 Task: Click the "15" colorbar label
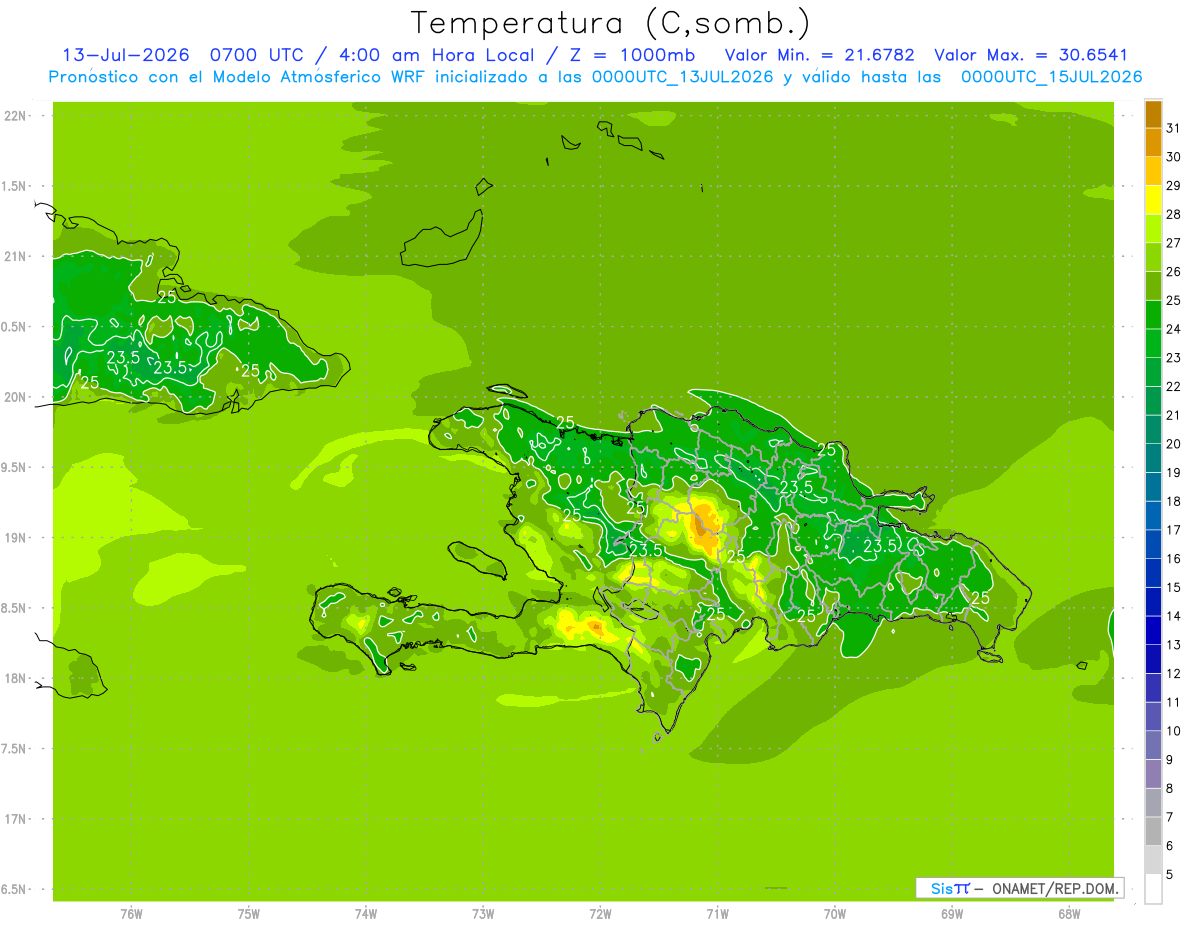(1173, 587)
